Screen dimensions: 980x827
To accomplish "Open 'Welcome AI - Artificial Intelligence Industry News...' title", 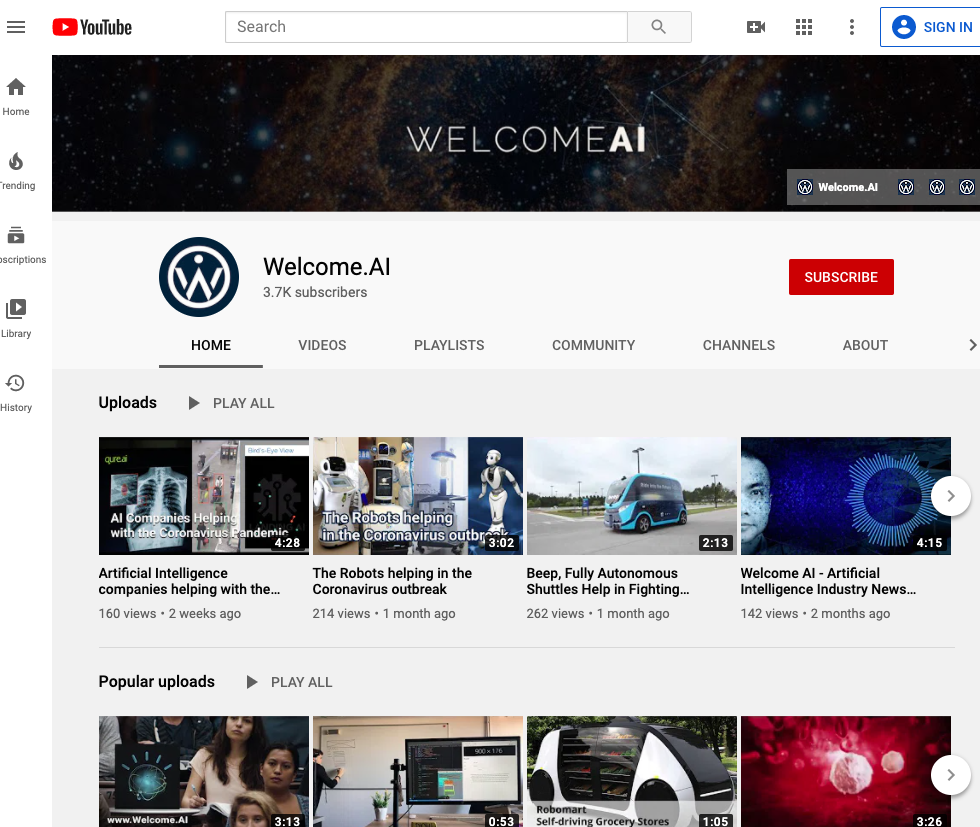I will [x=828, y=581].
